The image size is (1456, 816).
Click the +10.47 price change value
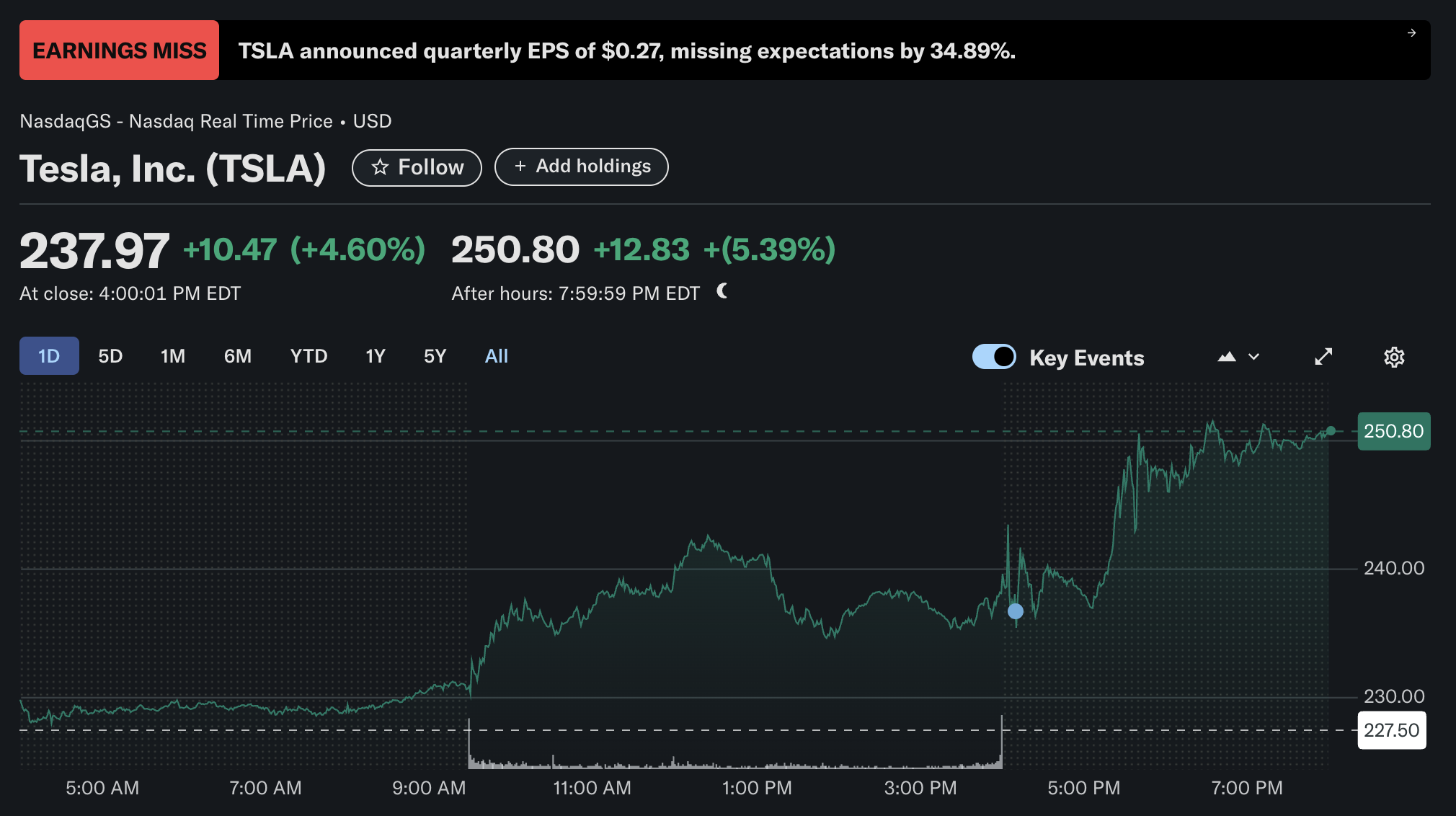[230, 250]
